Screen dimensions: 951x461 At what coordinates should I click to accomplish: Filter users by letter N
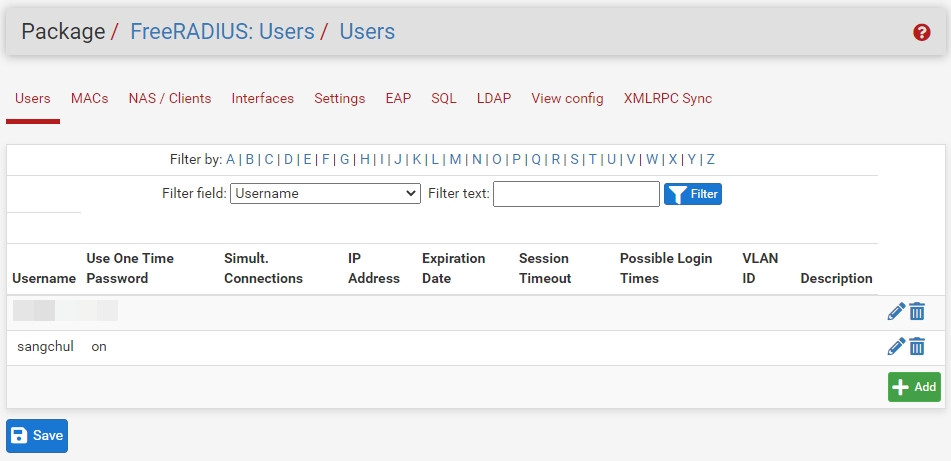477,160
